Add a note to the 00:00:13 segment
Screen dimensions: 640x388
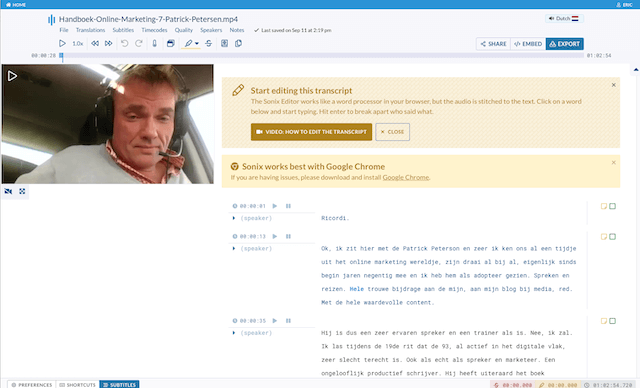[604, 236]
